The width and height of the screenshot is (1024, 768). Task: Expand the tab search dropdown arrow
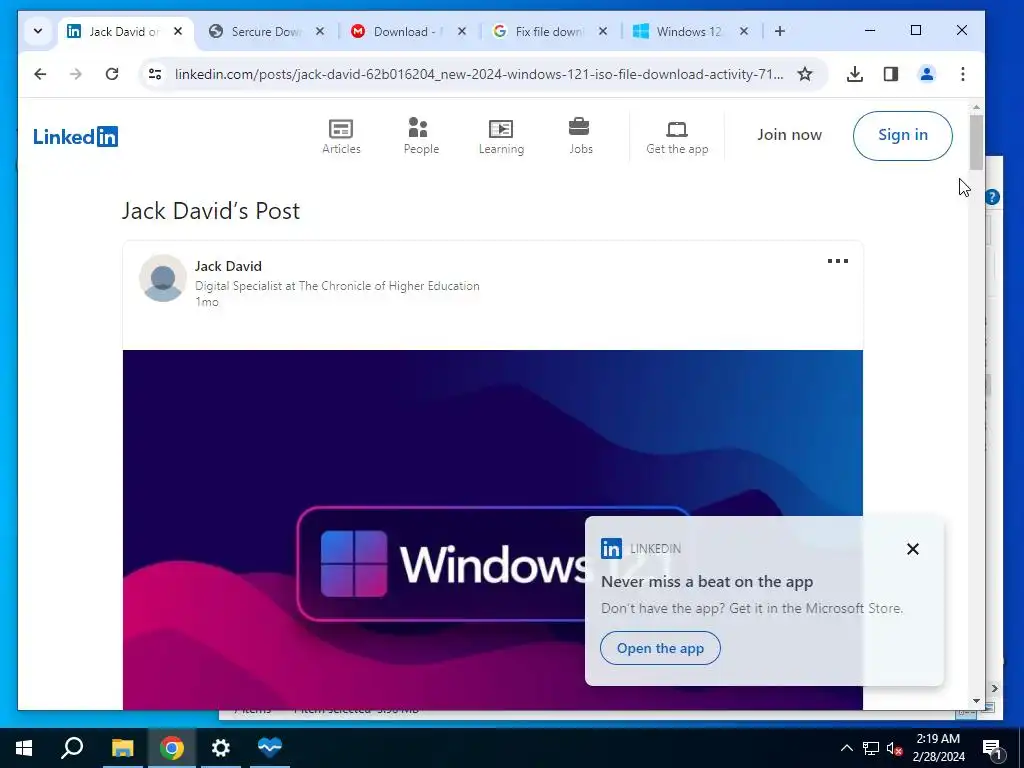(x=38, y=31)
